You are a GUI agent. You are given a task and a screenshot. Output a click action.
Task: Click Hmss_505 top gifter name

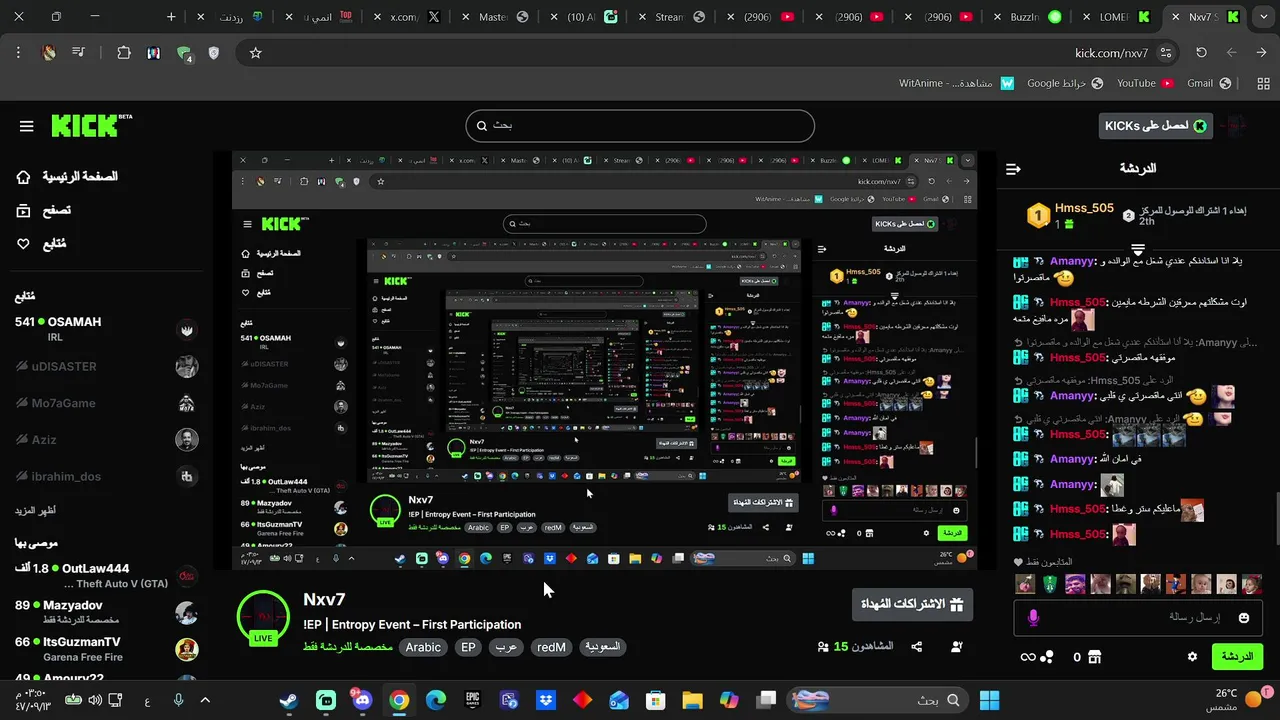[1084, 208]
